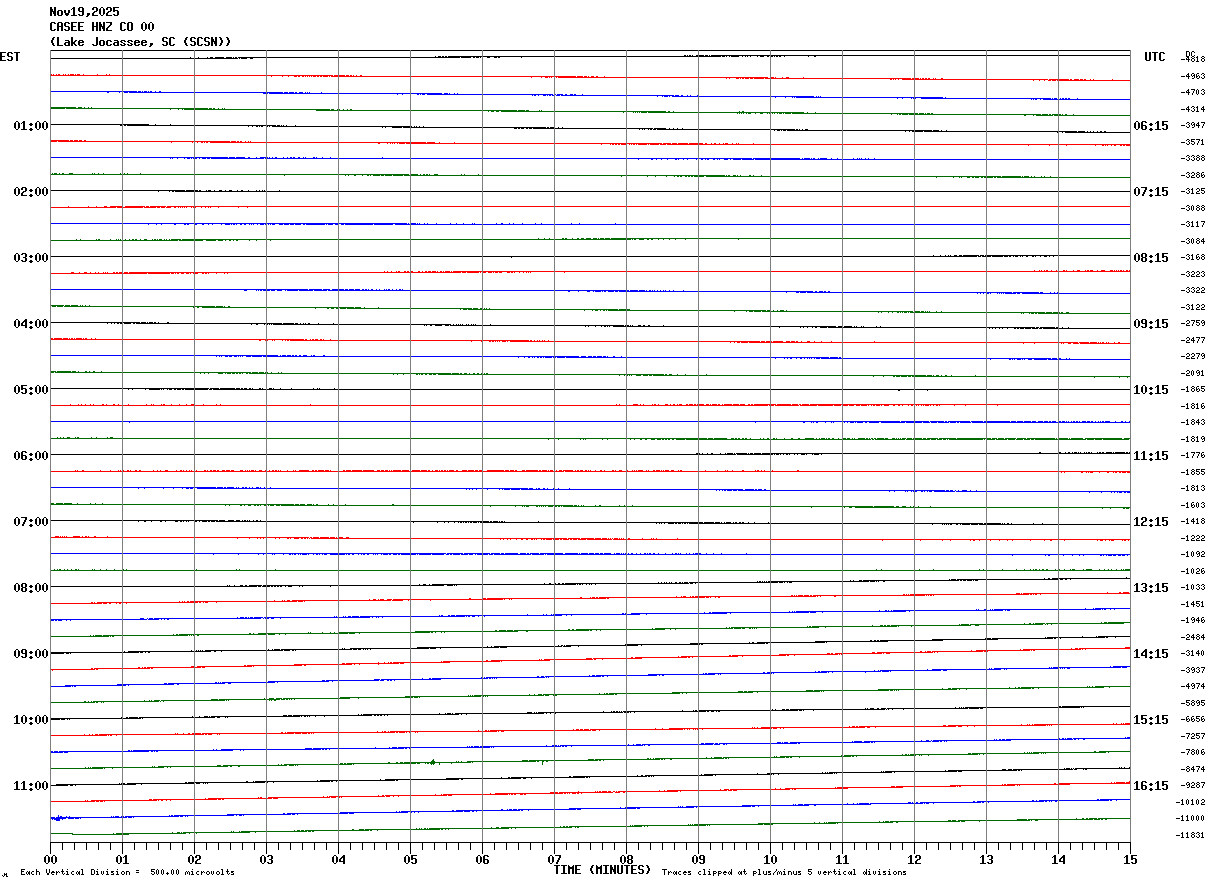The image size is (1210, 886).
Task: Click the DC offset value '-3322'
Action: tap(1193, 290)
